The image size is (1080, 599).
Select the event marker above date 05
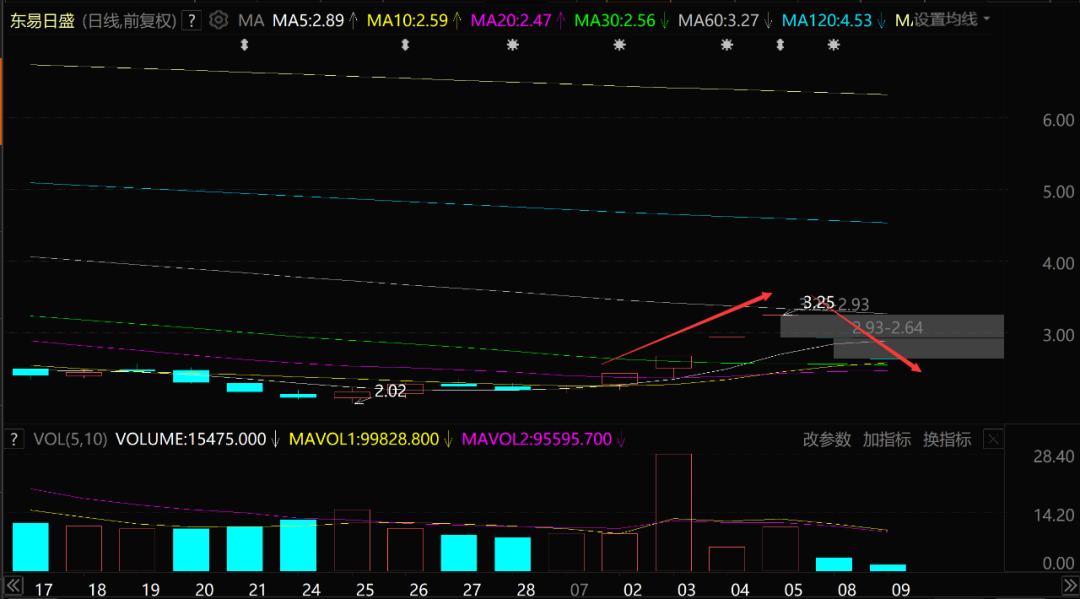tap(780, 45)
